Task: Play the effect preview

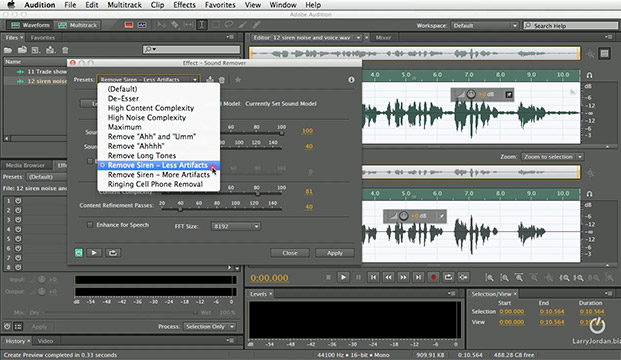Action: point(94,253)
